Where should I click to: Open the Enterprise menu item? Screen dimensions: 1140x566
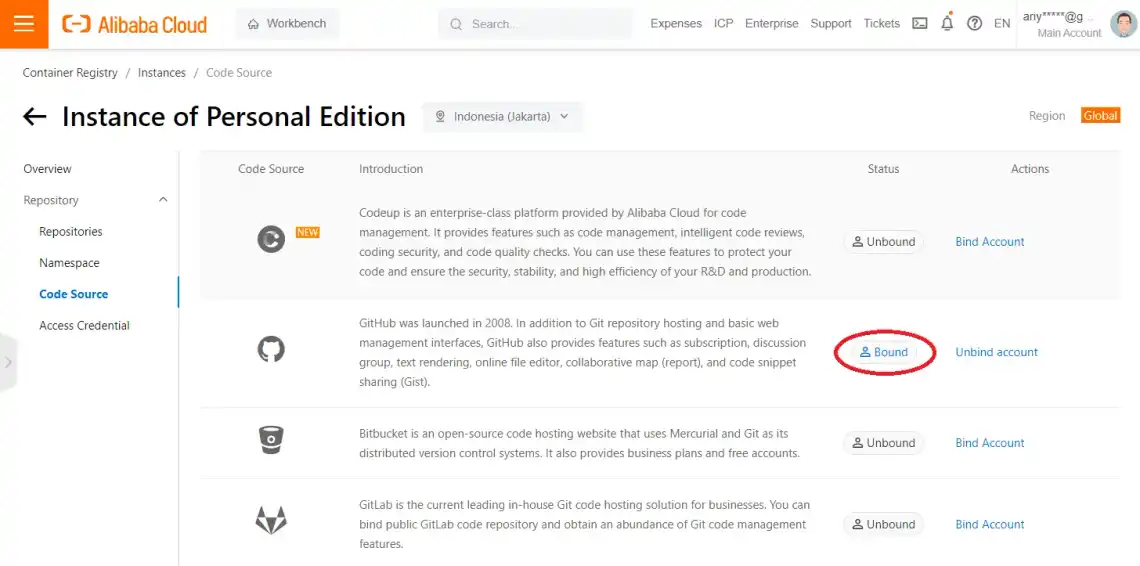click(x=771, y=23)
